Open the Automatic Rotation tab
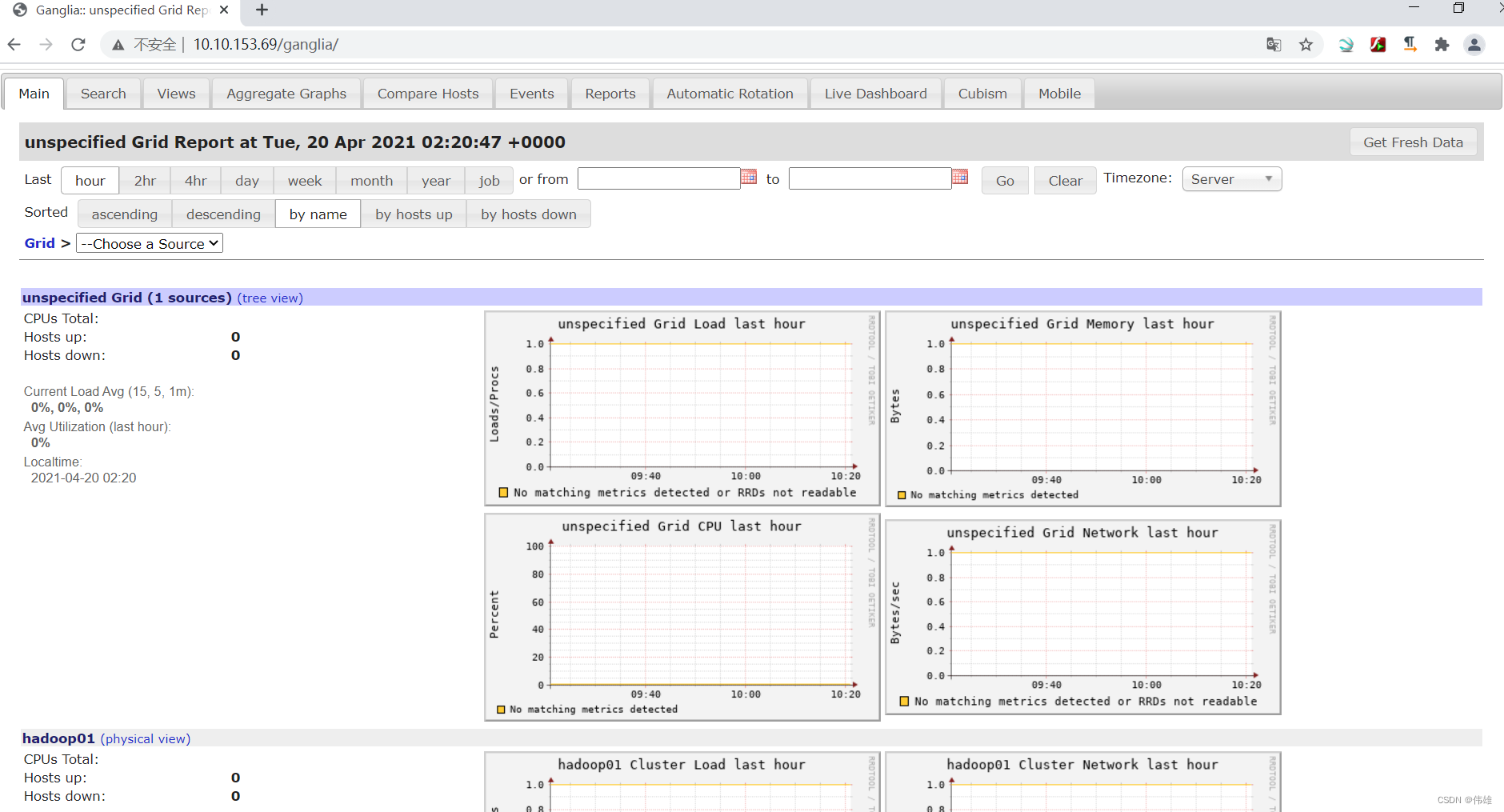This screenshot has height=812, width=1504. pos(730,94)
